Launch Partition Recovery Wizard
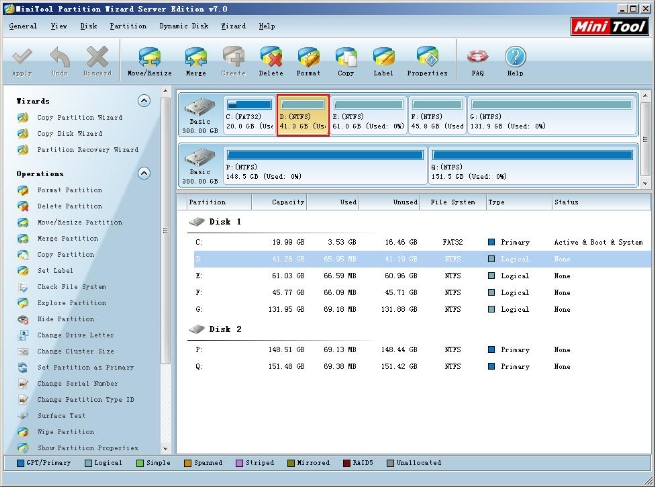The width and height of the screenshot is (655, 487). point(88,150)
